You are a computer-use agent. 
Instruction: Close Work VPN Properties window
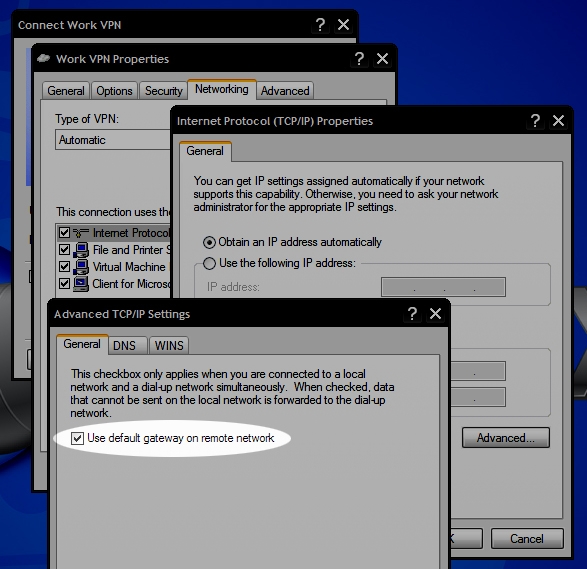[x=382, y=58]
